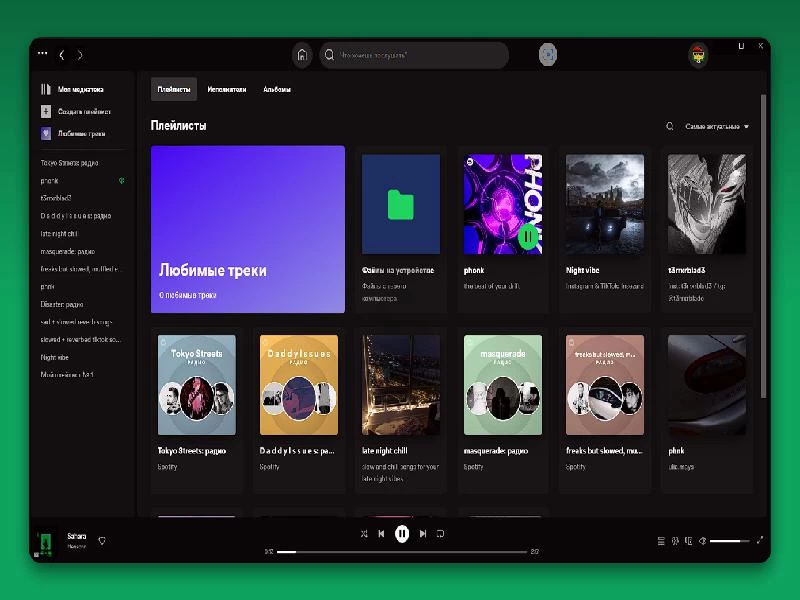Open late night chill playlist cover
This screenshot has width=800, height=600.
pos(401,385)
